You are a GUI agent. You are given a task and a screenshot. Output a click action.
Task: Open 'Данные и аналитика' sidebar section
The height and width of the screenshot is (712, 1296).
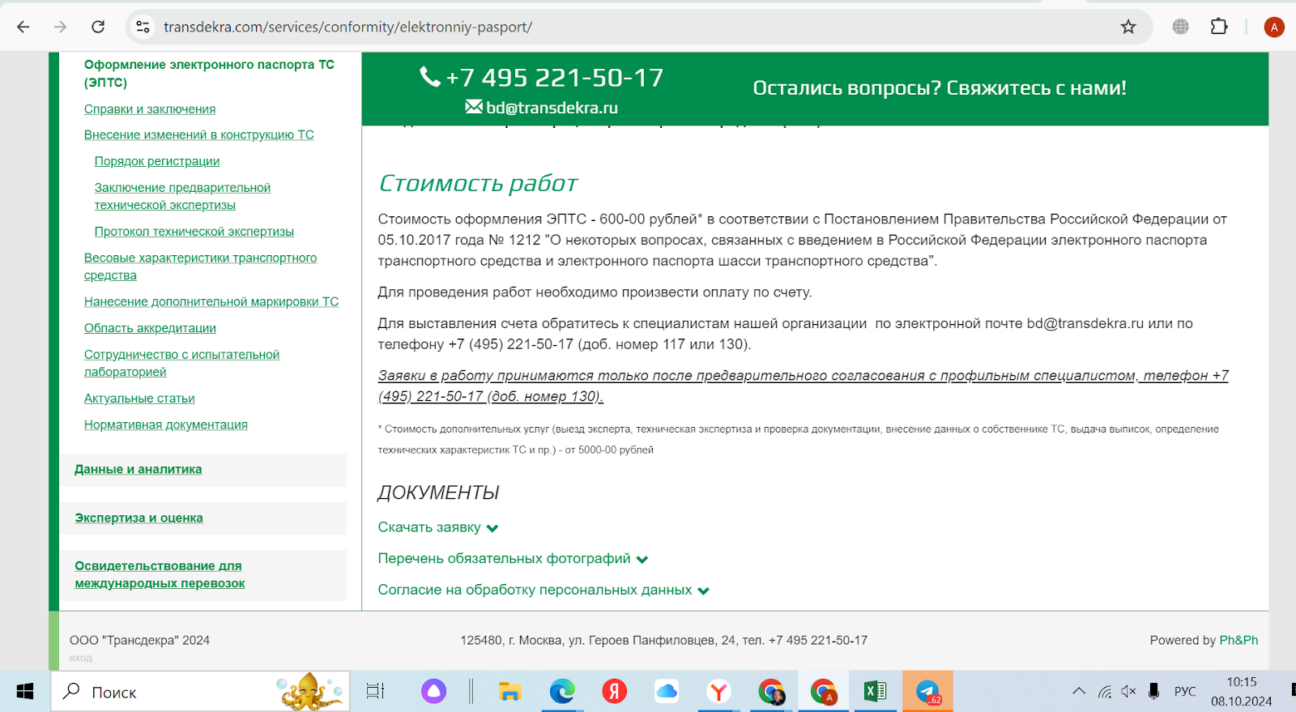[138, 469]
